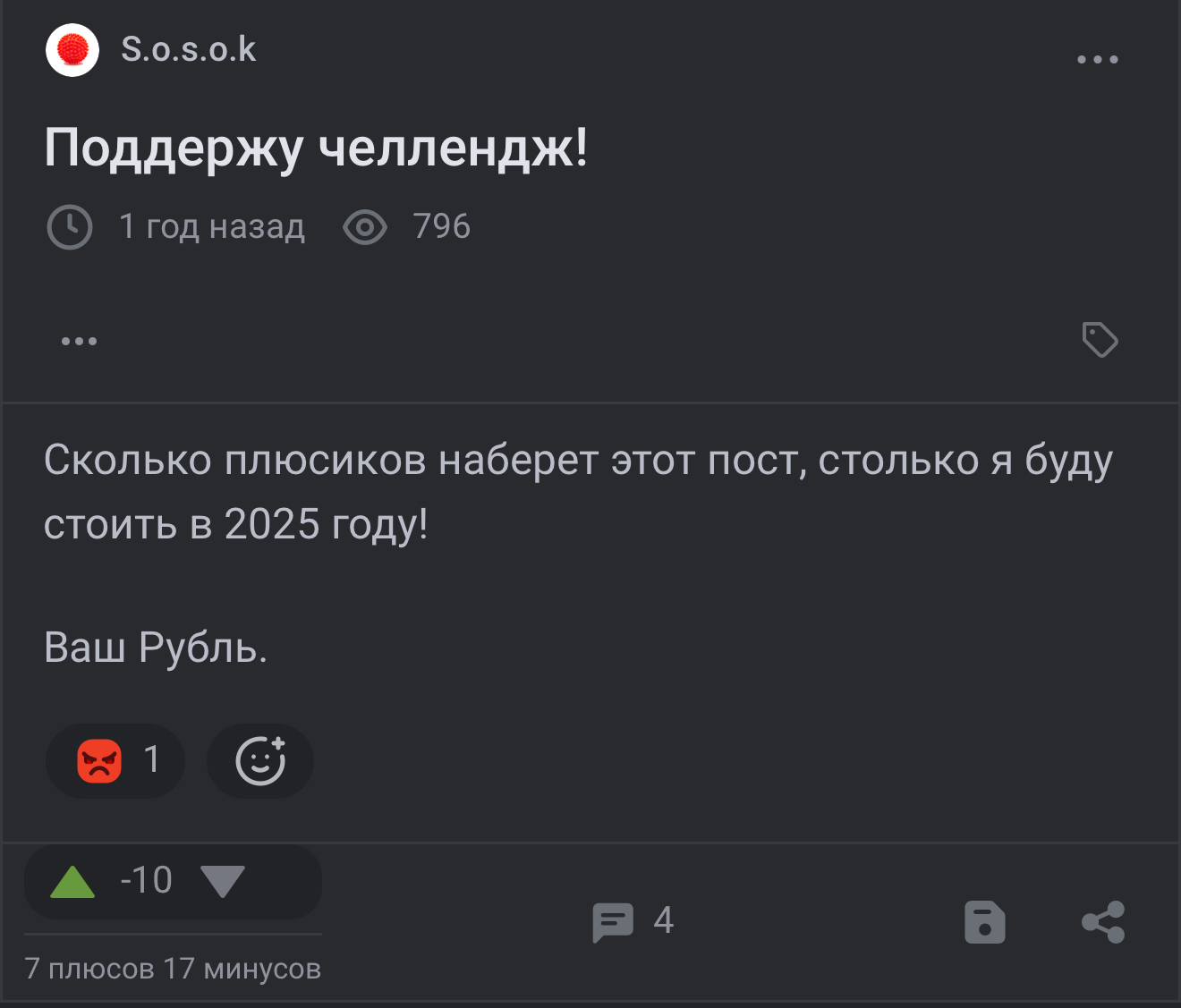Open the post options three-dot menu

pyautogui.click(x=1097, y=60)
